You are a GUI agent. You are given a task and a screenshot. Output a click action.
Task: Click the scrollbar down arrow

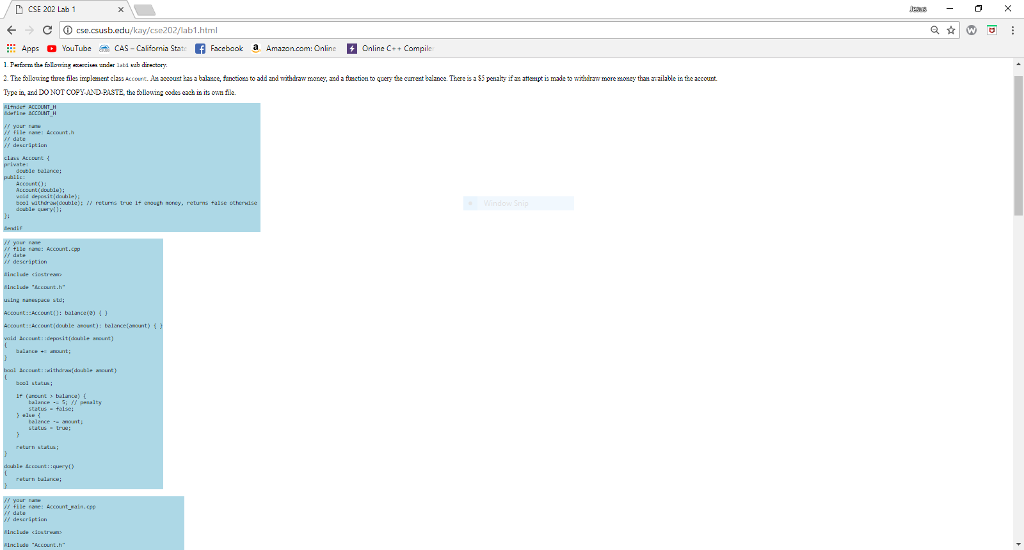1018,544
